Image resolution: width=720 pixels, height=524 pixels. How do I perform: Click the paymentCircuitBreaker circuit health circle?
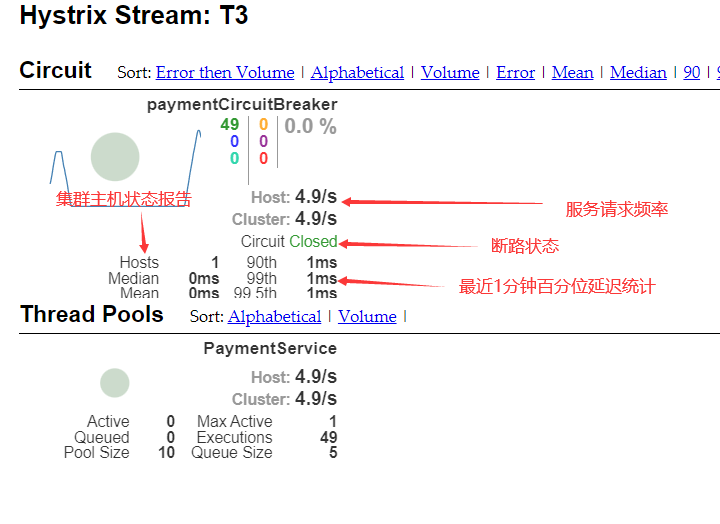115,157
